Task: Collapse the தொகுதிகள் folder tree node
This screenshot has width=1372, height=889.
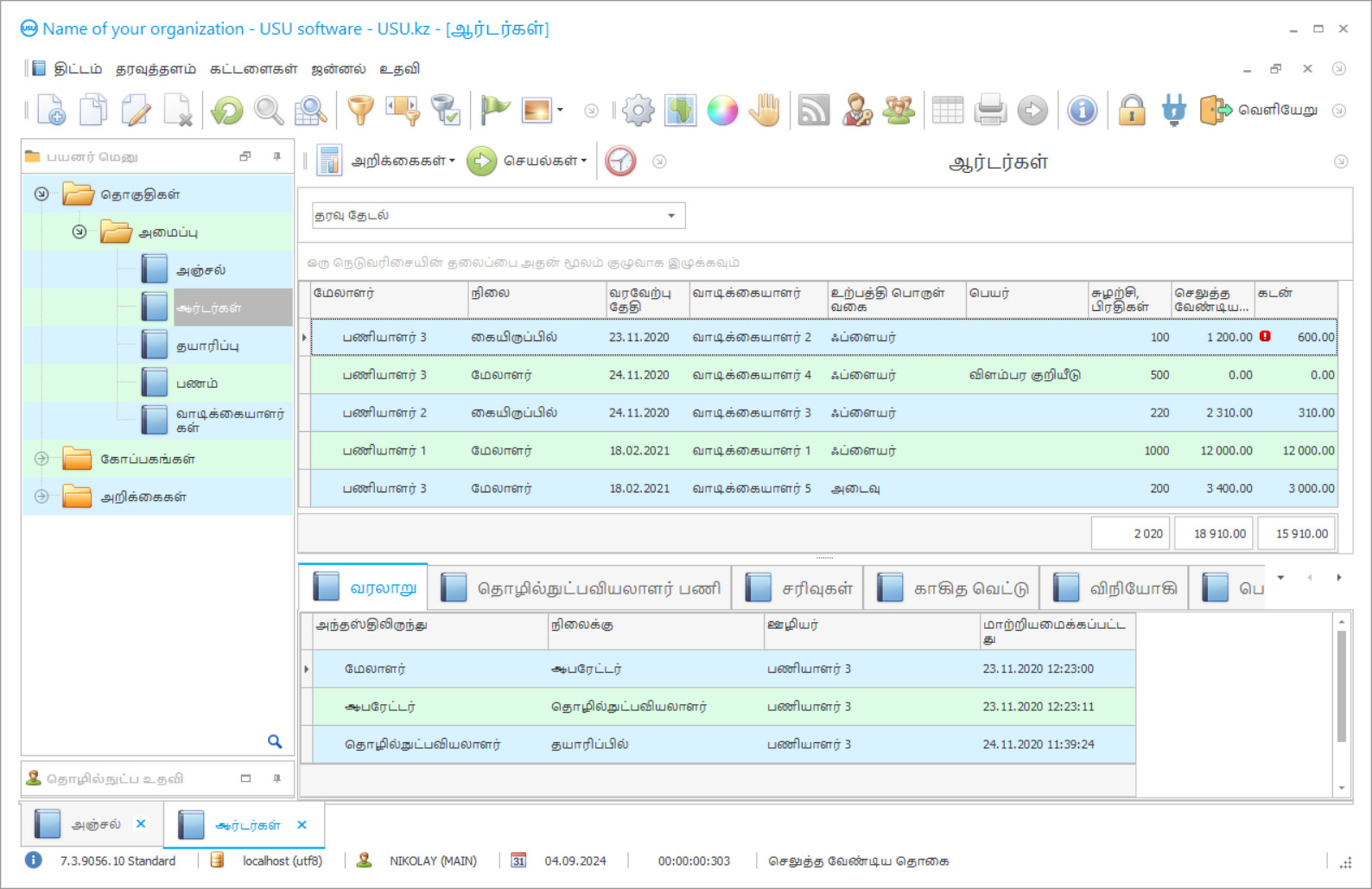Action: [41, 194]
